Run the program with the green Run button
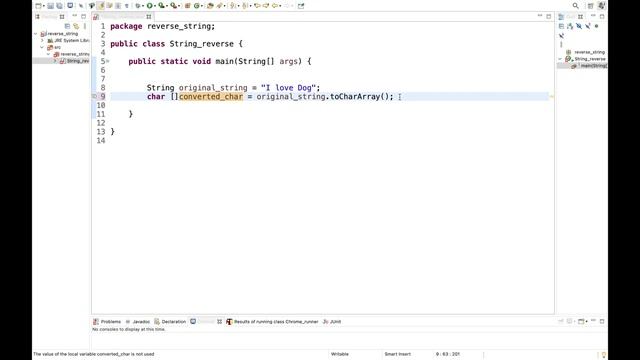 (x=149, y=6)
